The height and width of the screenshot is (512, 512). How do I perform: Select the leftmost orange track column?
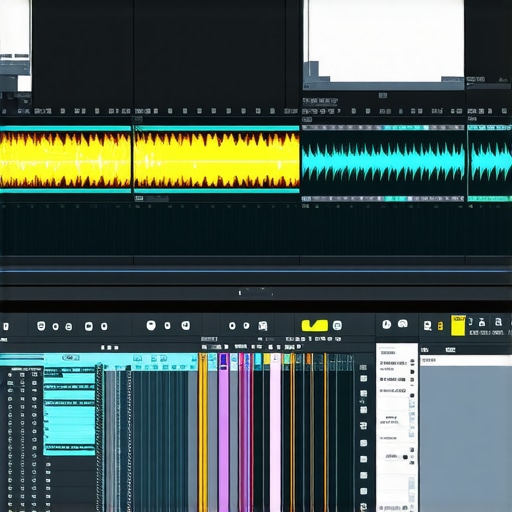click(x=203, y=433)
